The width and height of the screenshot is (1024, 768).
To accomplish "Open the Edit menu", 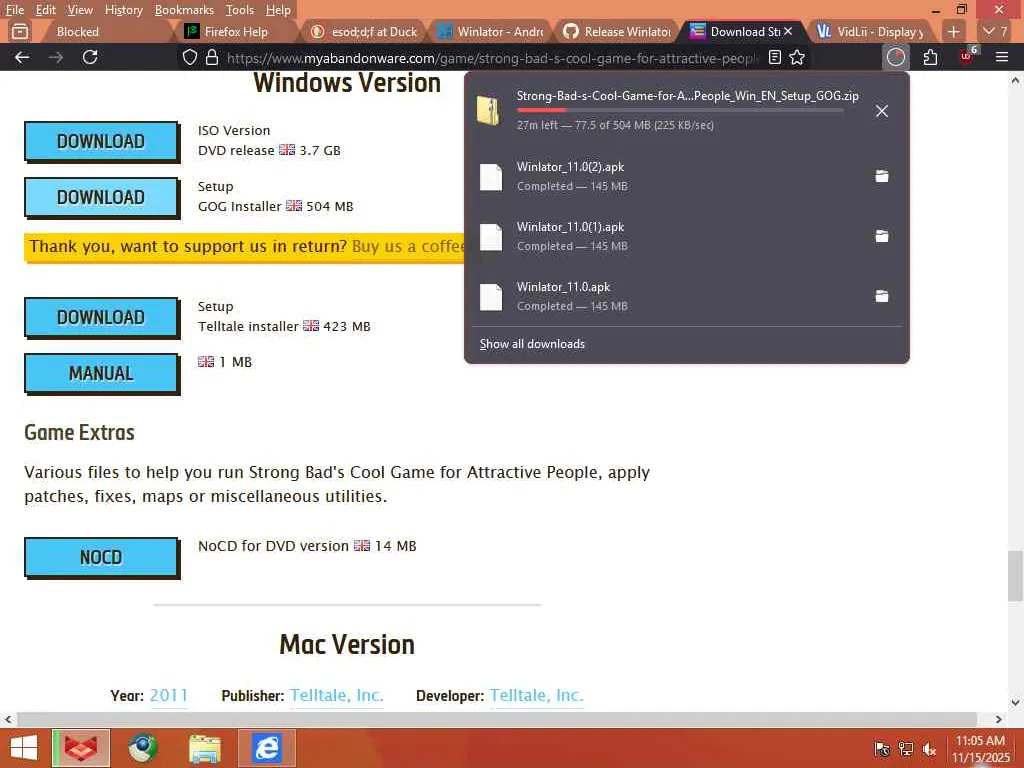I will tap(45, 10).
